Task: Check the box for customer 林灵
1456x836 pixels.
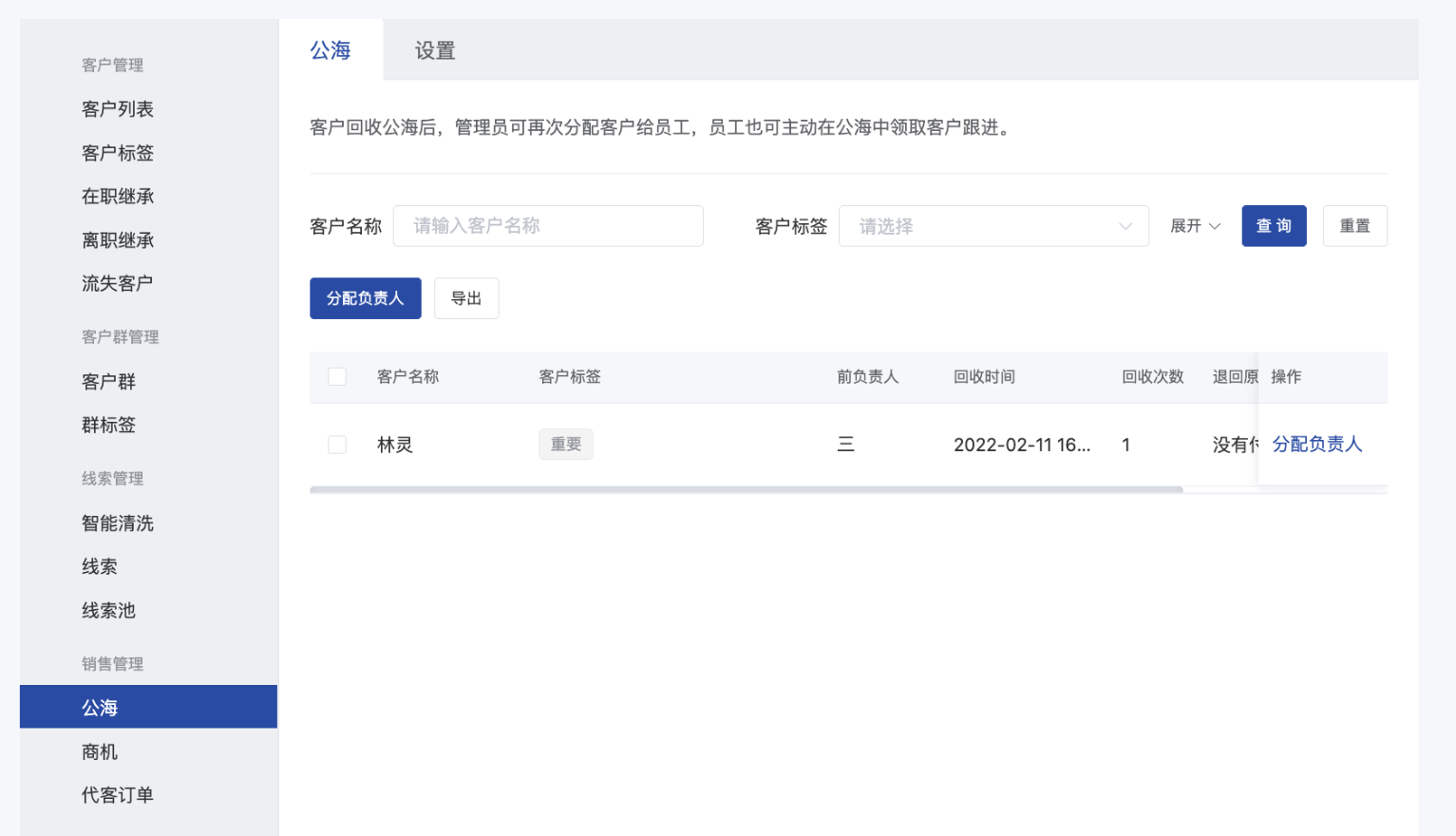Action: click(x=337, y=445)
